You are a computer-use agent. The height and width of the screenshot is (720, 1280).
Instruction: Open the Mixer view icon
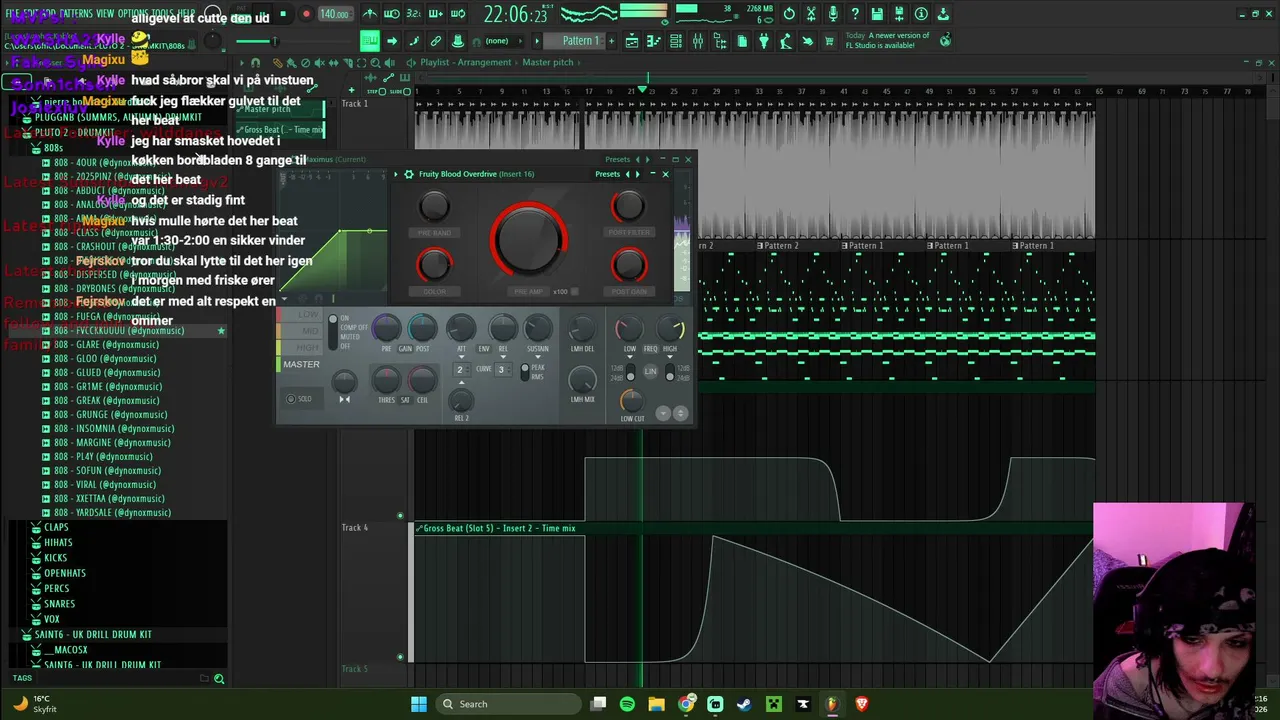[x=698, y=41]
